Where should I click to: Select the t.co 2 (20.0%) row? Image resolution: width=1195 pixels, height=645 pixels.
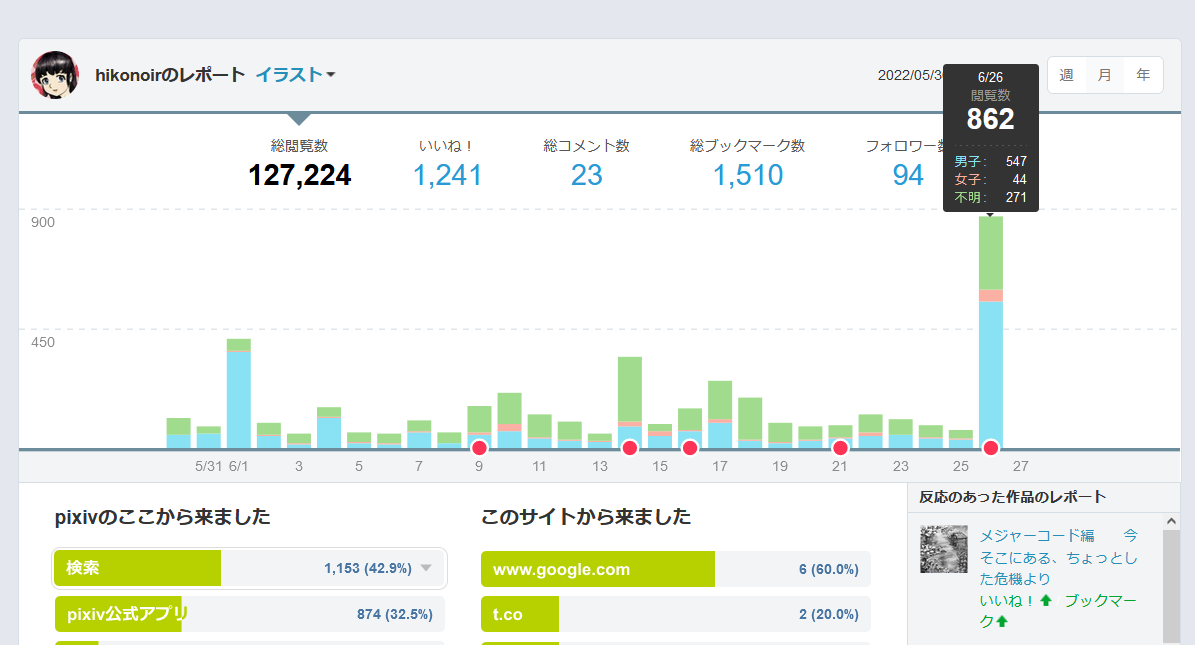click(675, 614)
